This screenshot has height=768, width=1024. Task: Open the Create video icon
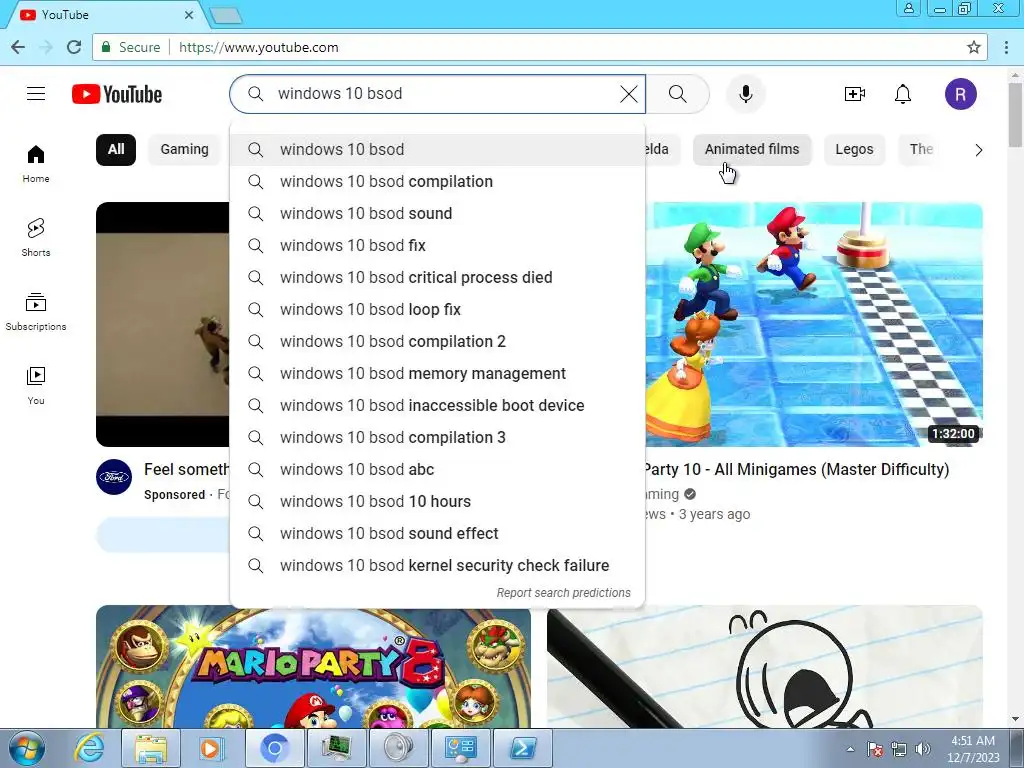tap(854, 94)
